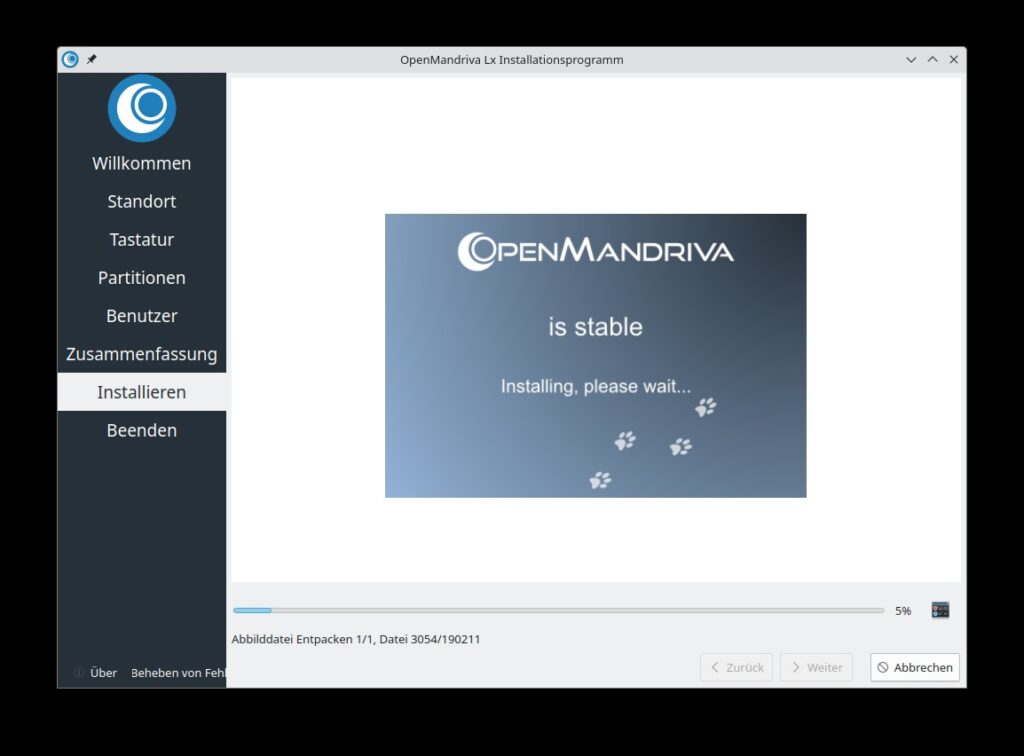Select the Partitionen step
1024x756 pixels.
(x=142, y=277)
